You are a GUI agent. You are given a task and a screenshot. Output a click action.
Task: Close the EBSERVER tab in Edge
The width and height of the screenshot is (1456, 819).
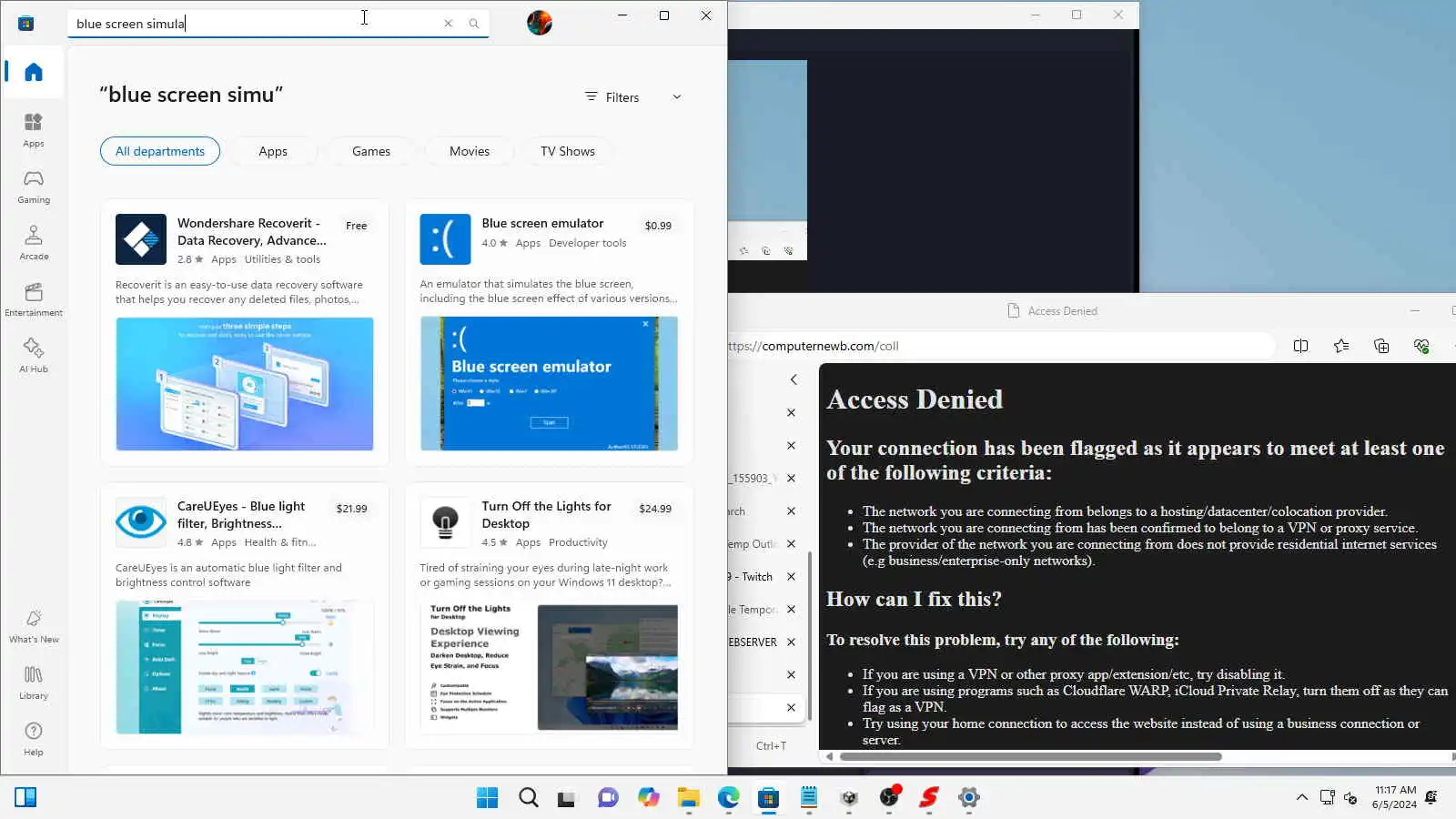tap(791, 642)
